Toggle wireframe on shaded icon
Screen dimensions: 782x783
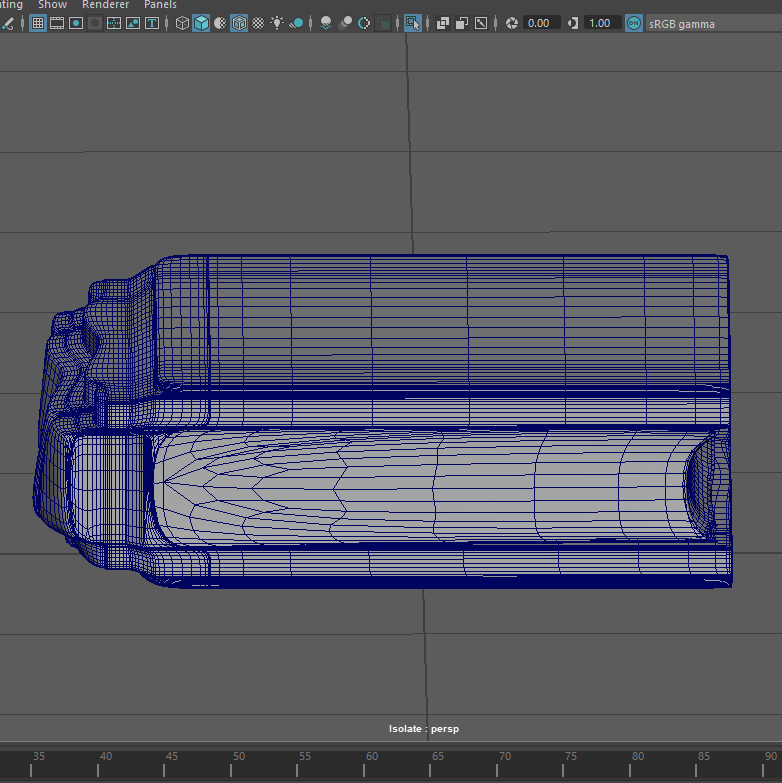(x=239, y=23)
